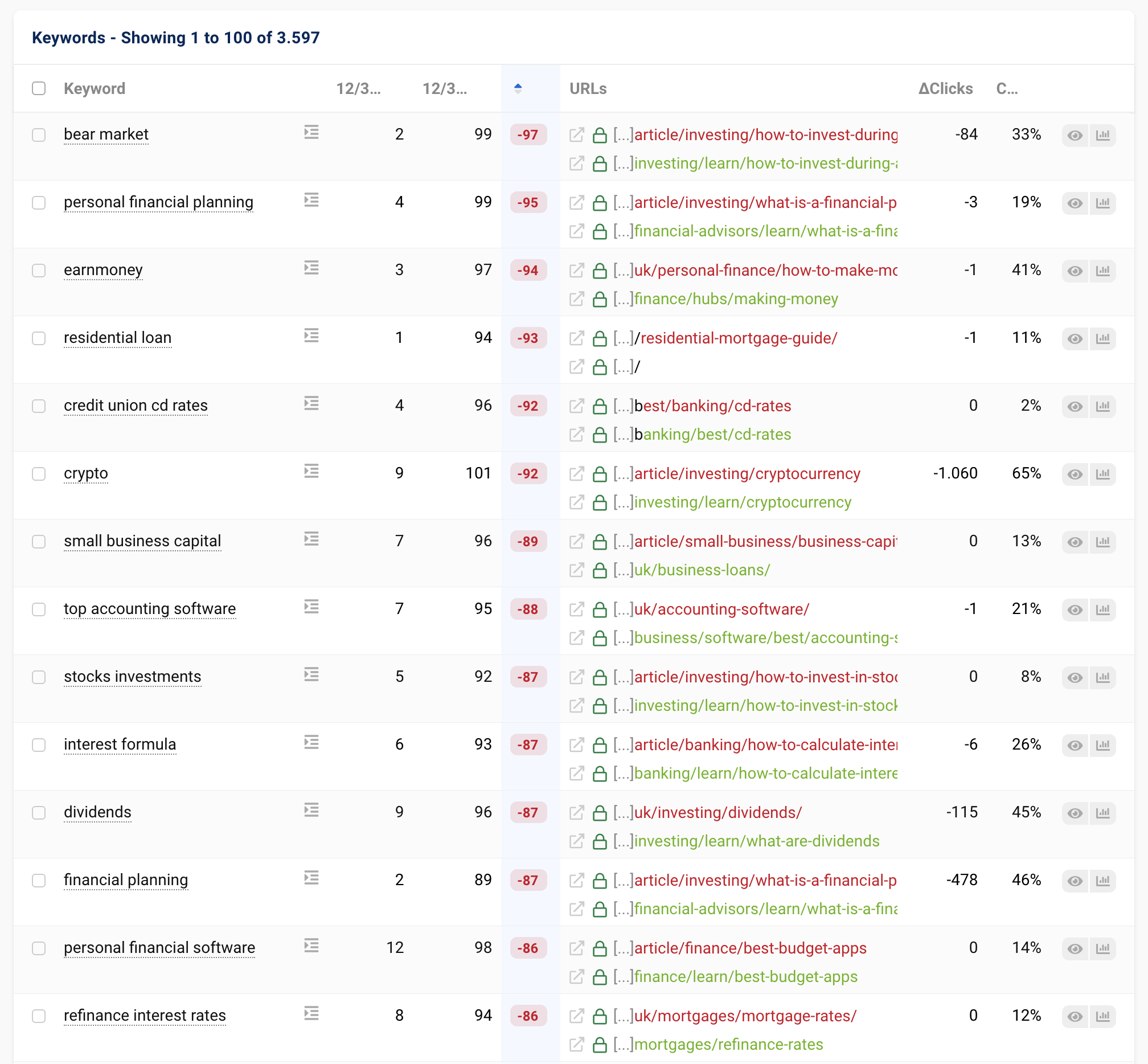Open chart icon for bear market row

click(1102, 136)
